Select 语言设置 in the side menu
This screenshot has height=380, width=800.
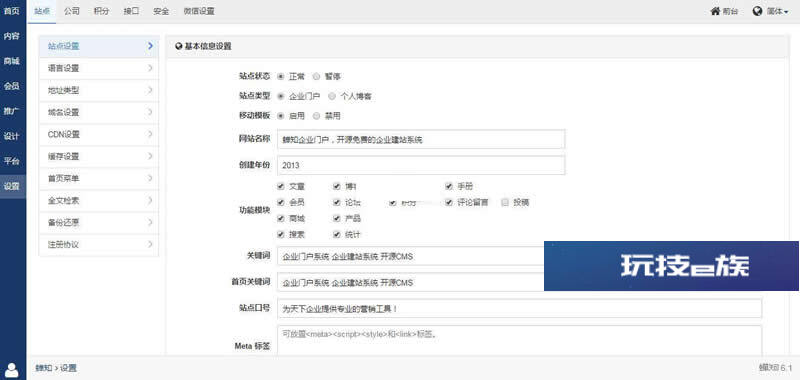[x=98, y=68]
